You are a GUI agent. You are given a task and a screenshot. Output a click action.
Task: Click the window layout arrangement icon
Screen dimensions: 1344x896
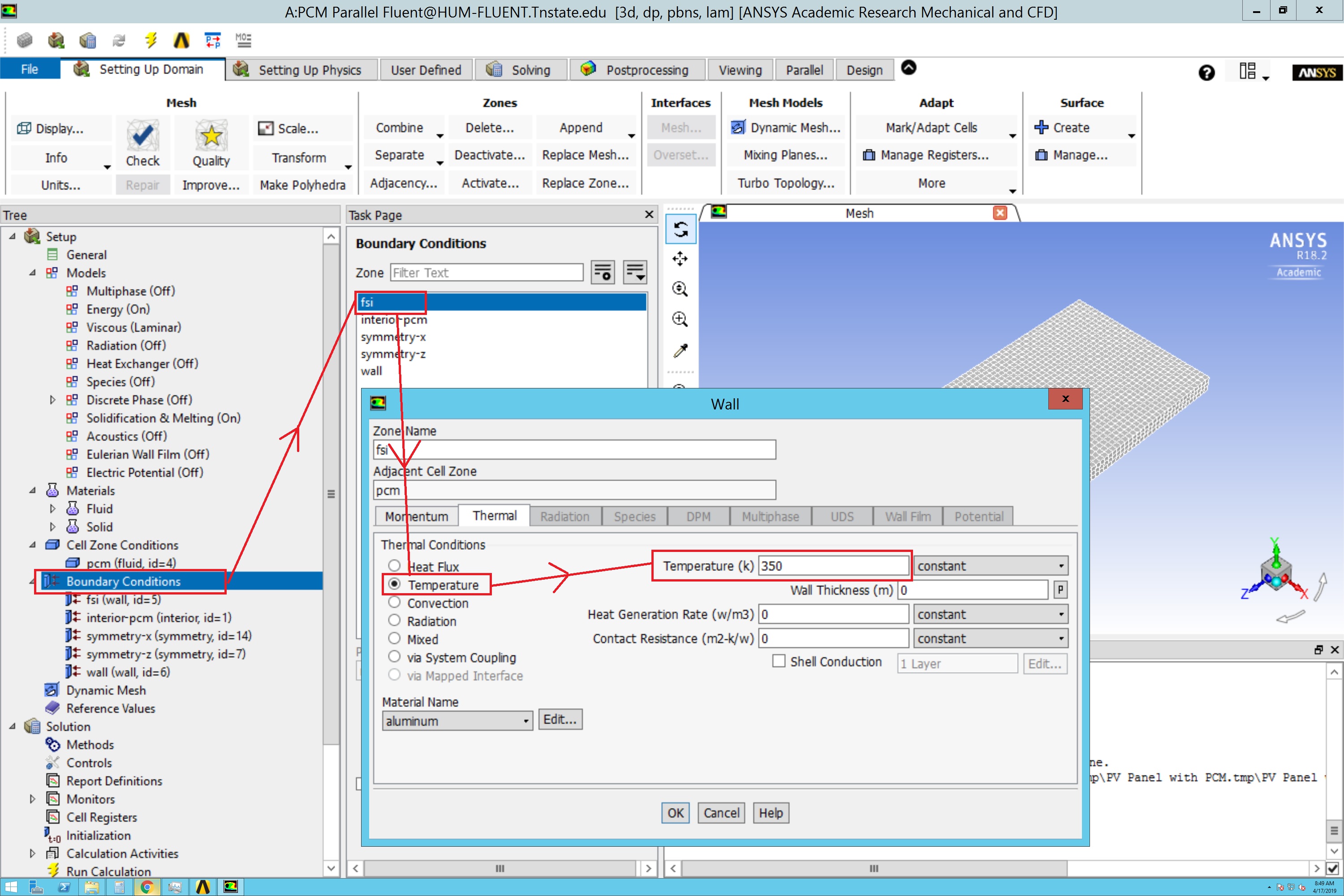pos(1247,71)
